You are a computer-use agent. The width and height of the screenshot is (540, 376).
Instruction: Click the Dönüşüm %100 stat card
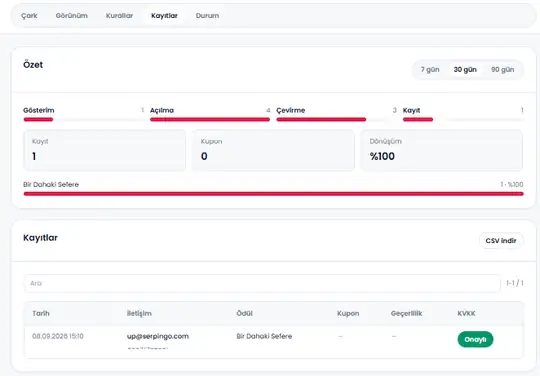(x=442, y=150)
